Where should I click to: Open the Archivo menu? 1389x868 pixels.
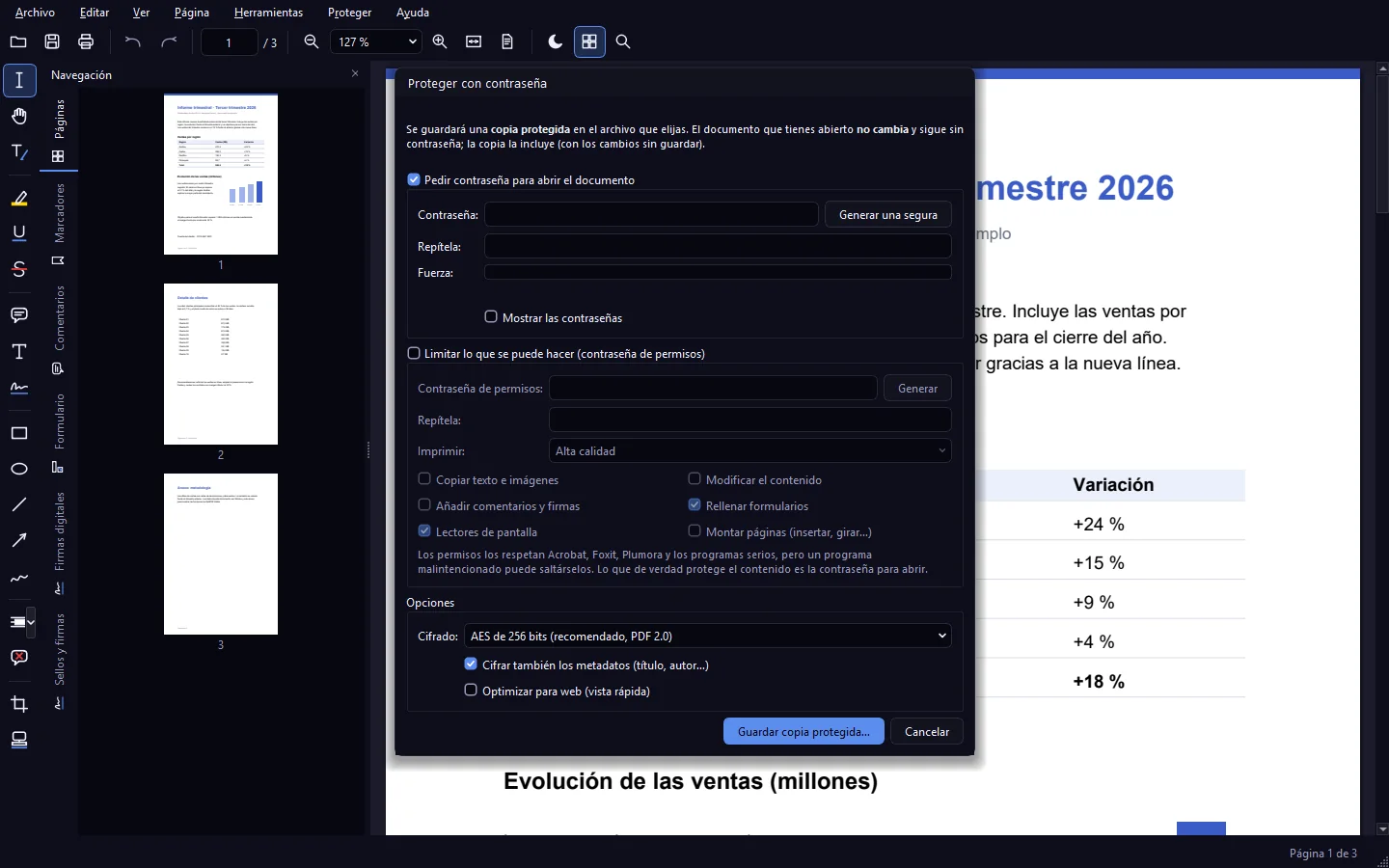[x=35, y=13]
